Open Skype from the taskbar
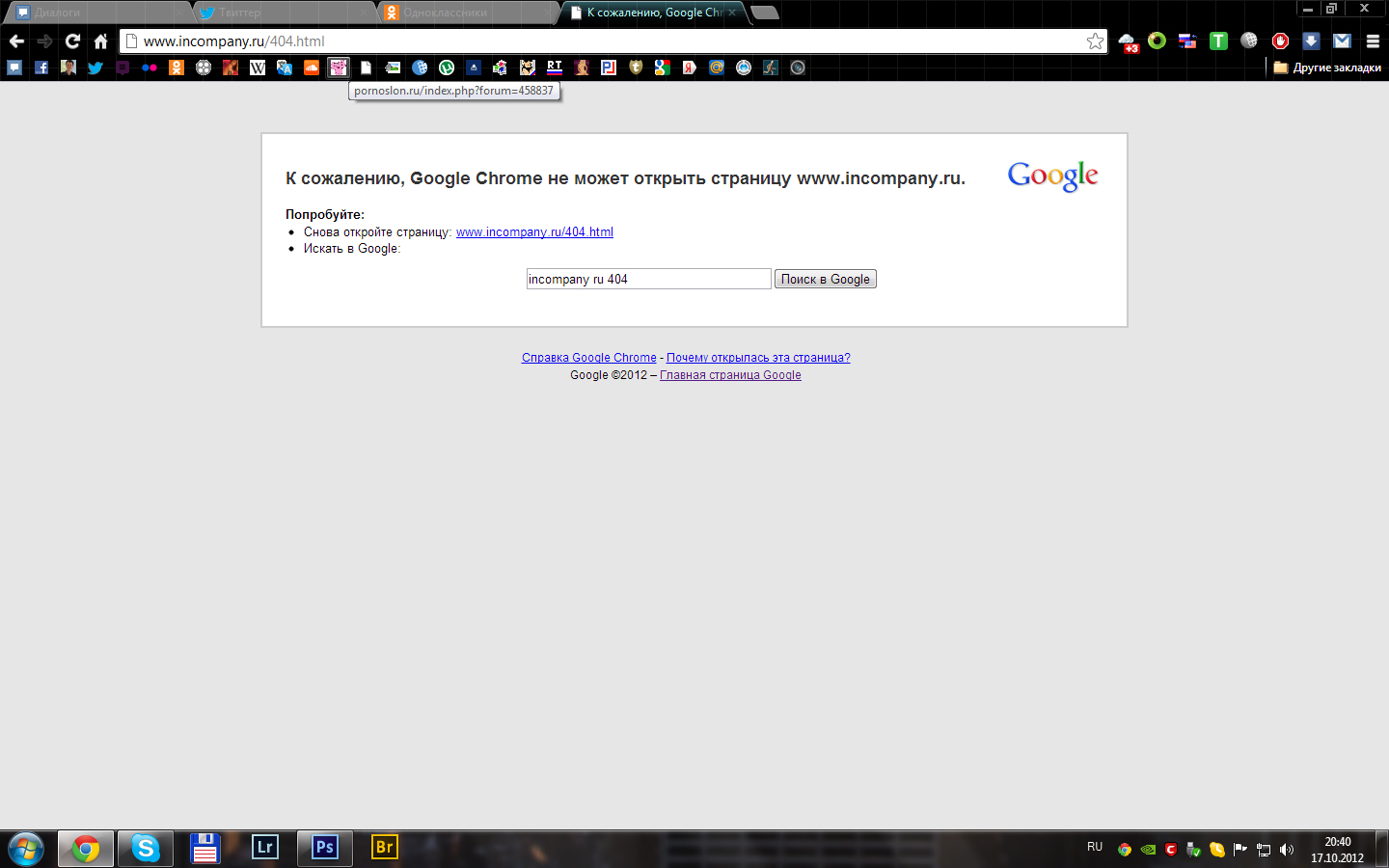Screen dimensions: 1389x868 pos(146,848)
